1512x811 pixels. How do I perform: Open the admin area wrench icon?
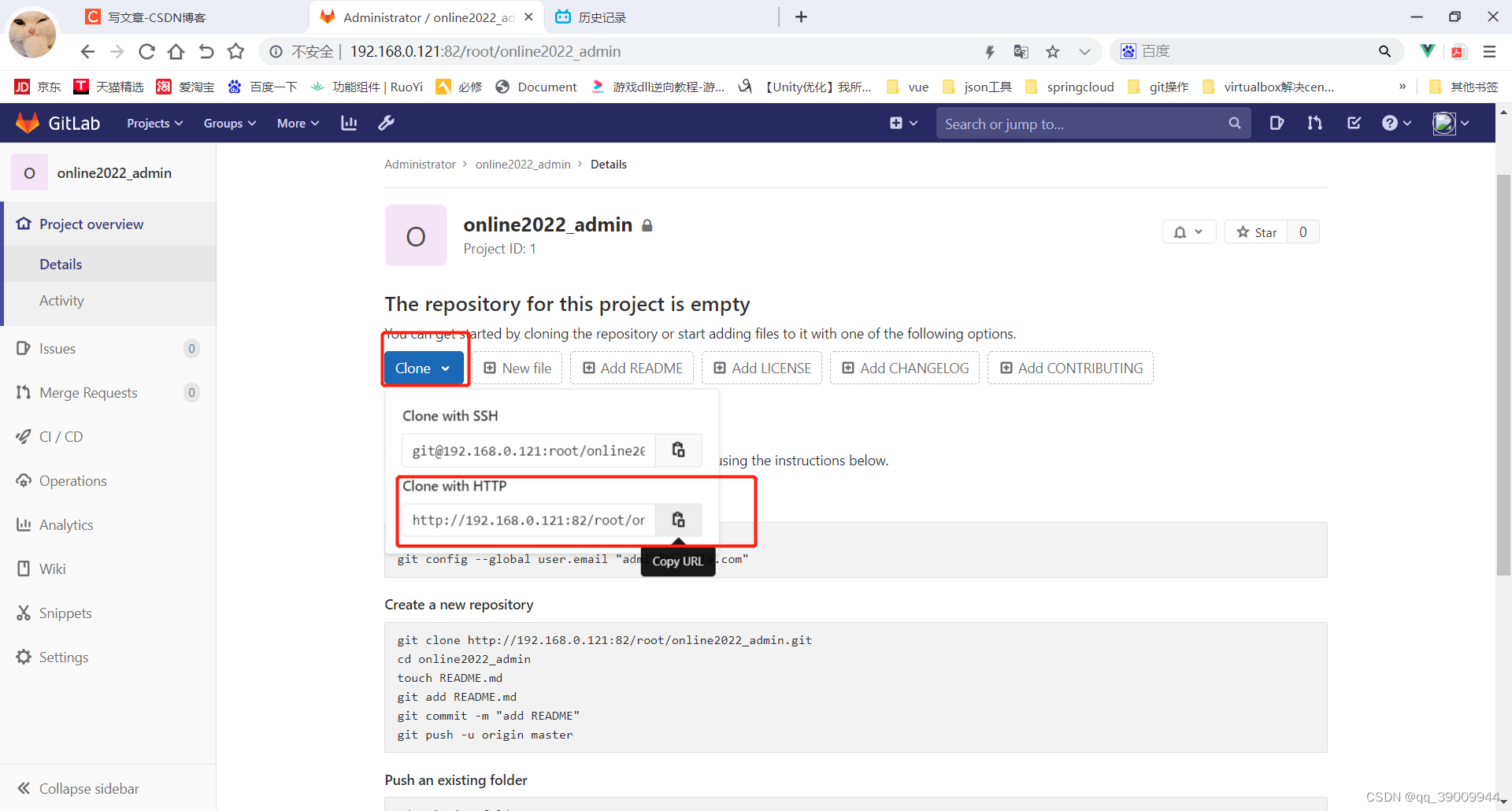(x=386, y=123)
